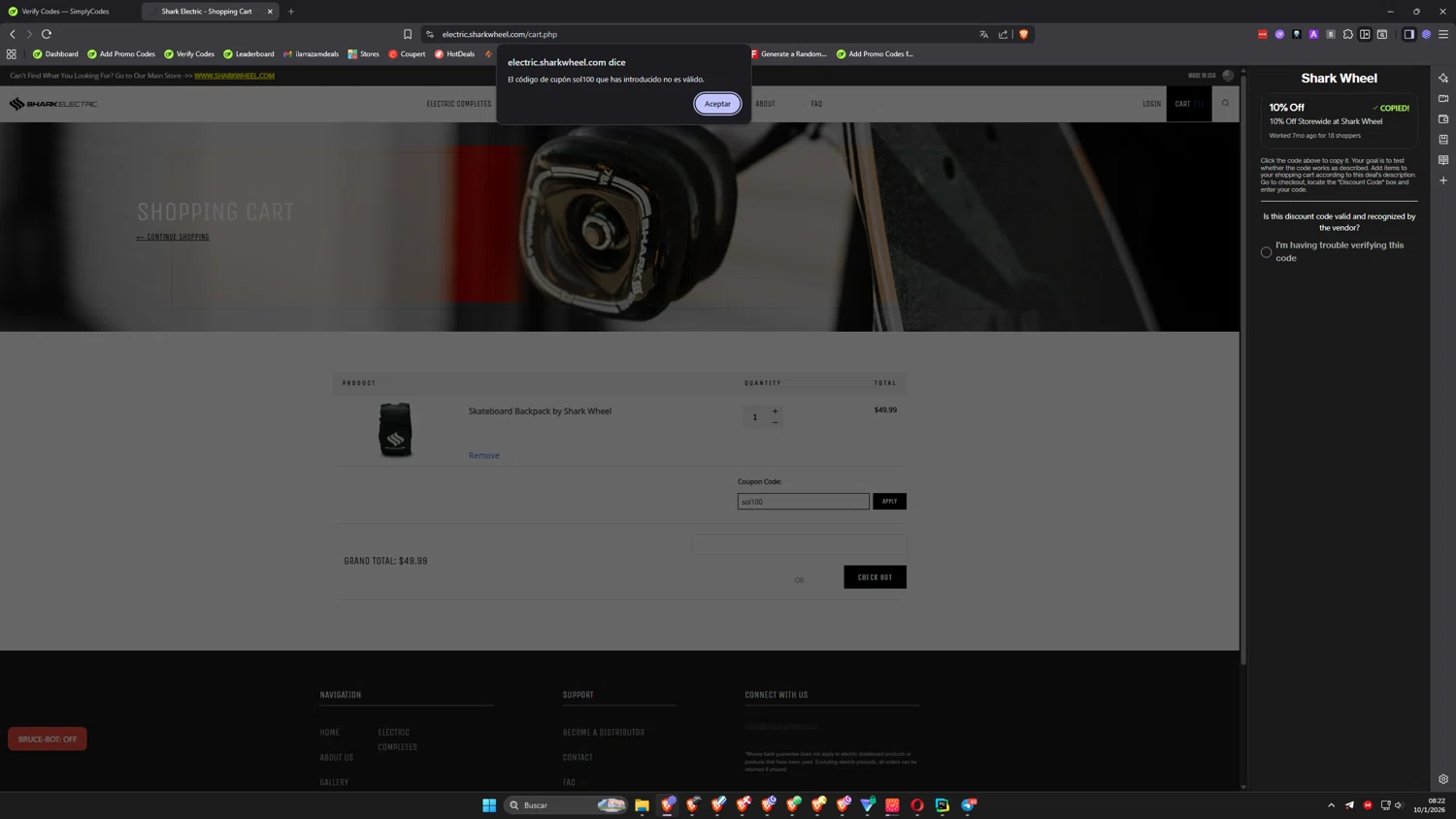1456x819 pixels.
Task: Click the translate page icon
Action: coord(984,34)
